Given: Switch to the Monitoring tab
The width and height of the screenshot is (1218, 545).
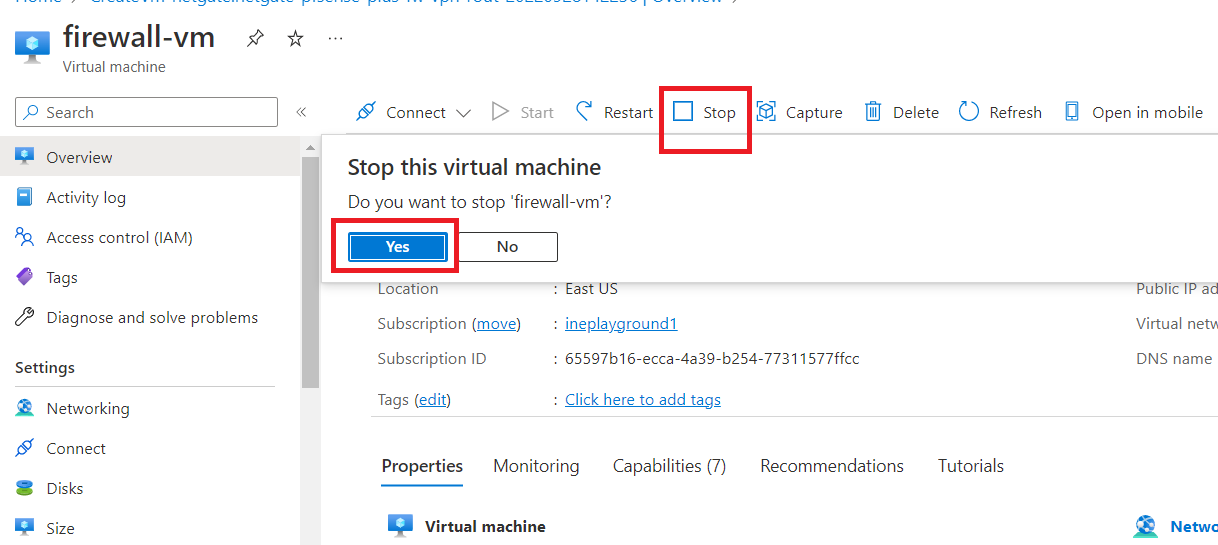Looking at the screenshot, I should [x=536, y=466].
